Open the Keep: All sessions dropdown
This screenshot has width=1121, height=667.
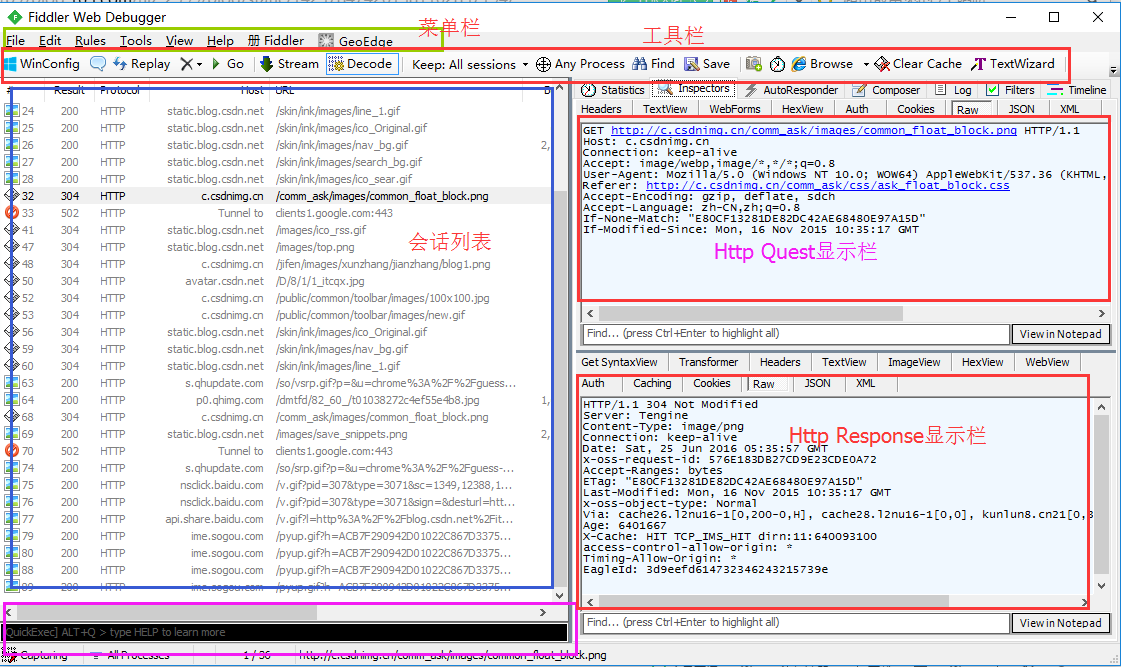tap(470, 64)
